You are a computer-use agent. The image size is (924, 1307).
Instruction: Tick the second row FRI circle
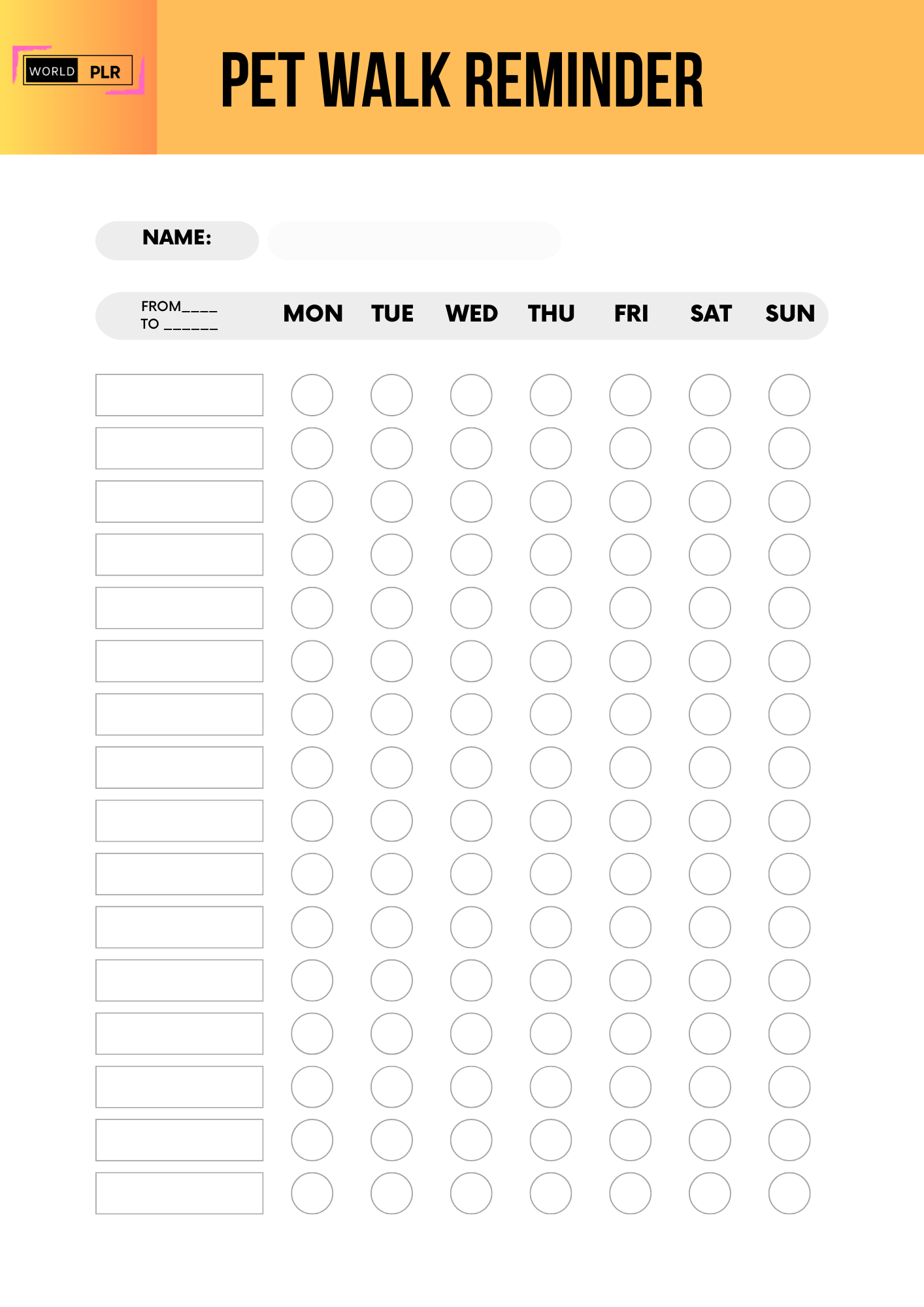point(630,448)
